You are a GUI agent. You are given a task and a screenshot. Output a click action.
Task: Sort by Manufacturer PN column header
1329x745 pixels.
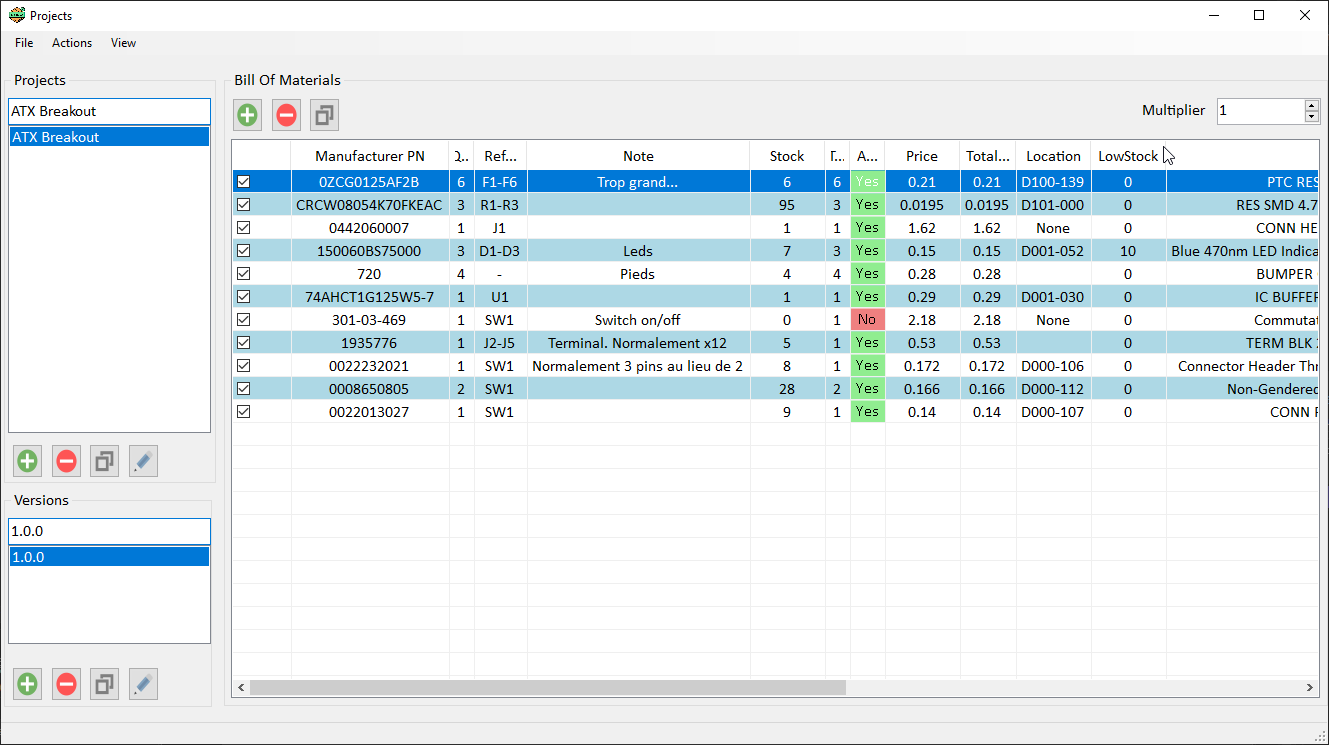[x=370, y=156]
